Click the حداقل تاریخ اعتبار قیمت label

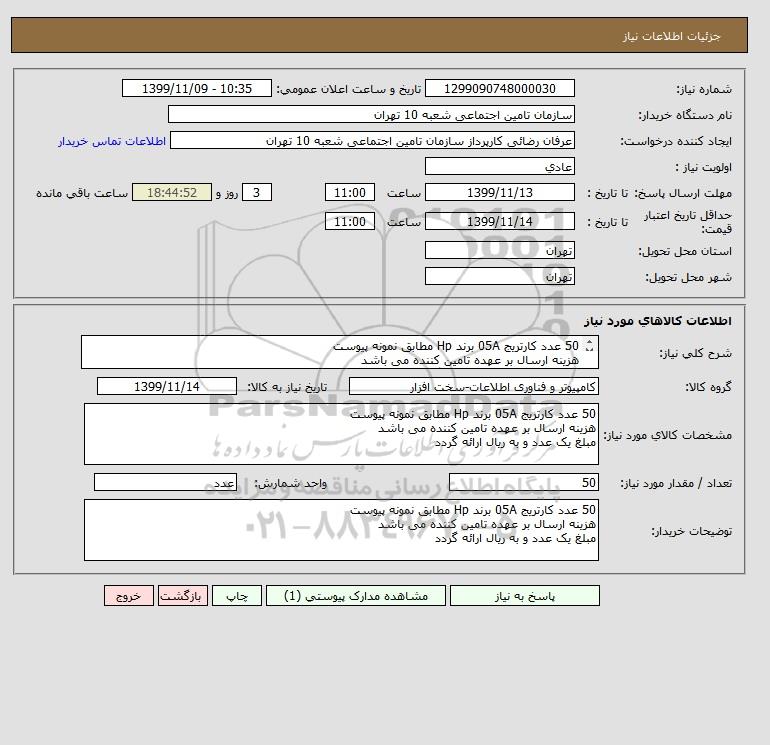[x=688, y=222]
